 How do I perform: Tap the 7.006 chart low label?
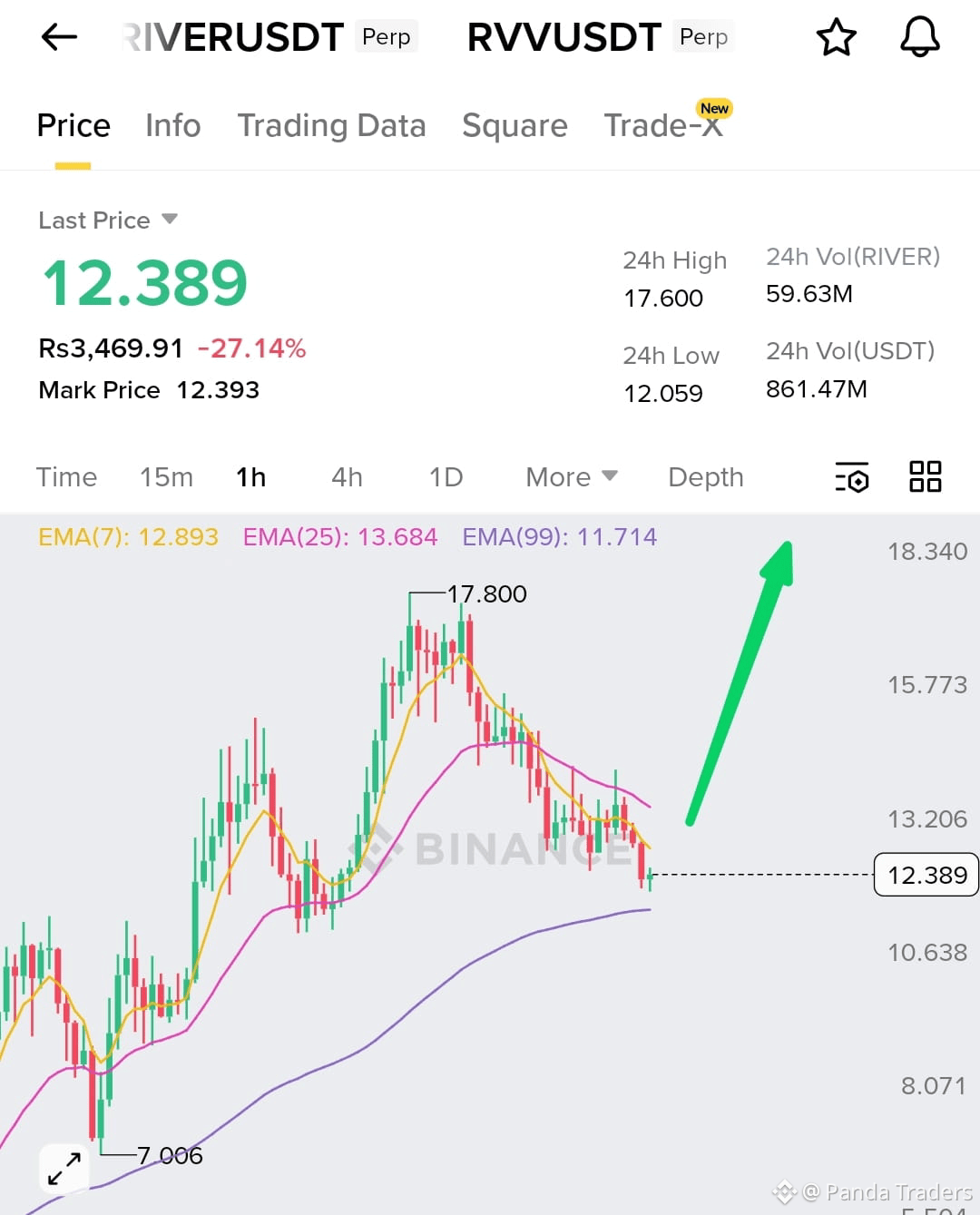170,1155
